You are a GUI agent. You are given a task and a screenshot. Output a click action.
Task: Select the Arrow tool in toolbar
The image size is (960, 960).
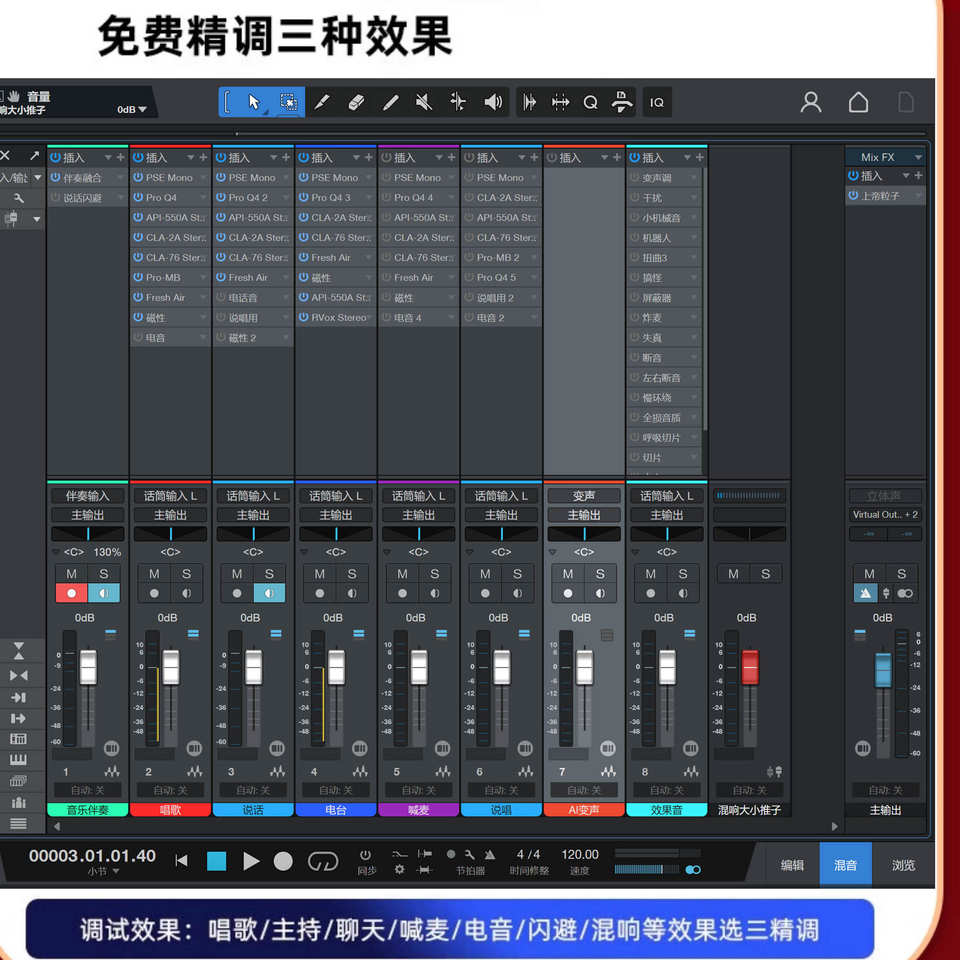[254, 102]
